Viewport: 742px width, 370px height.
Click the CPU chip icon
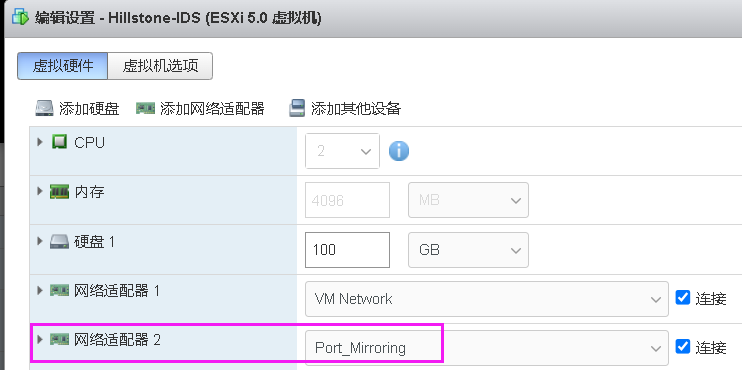tap(60, 142)
